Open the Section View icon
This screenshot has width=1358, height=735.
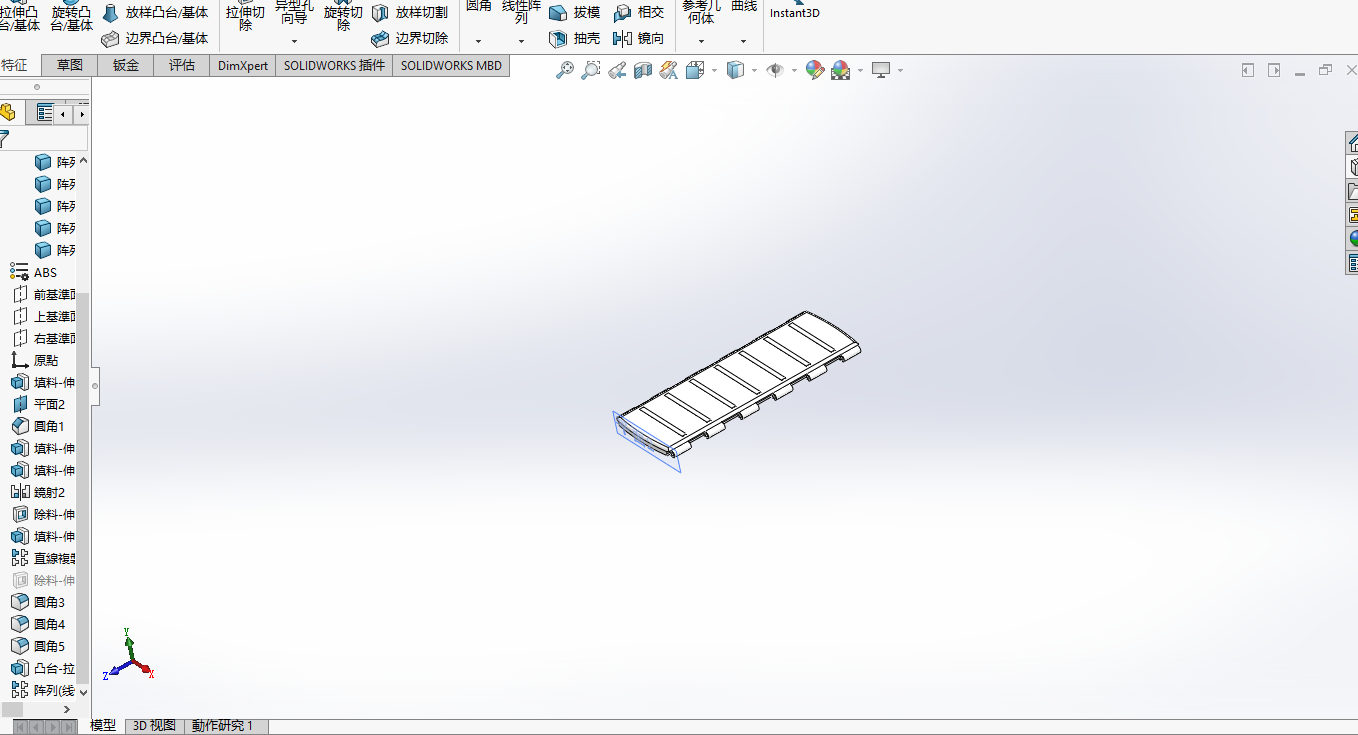tap(643, 70)
